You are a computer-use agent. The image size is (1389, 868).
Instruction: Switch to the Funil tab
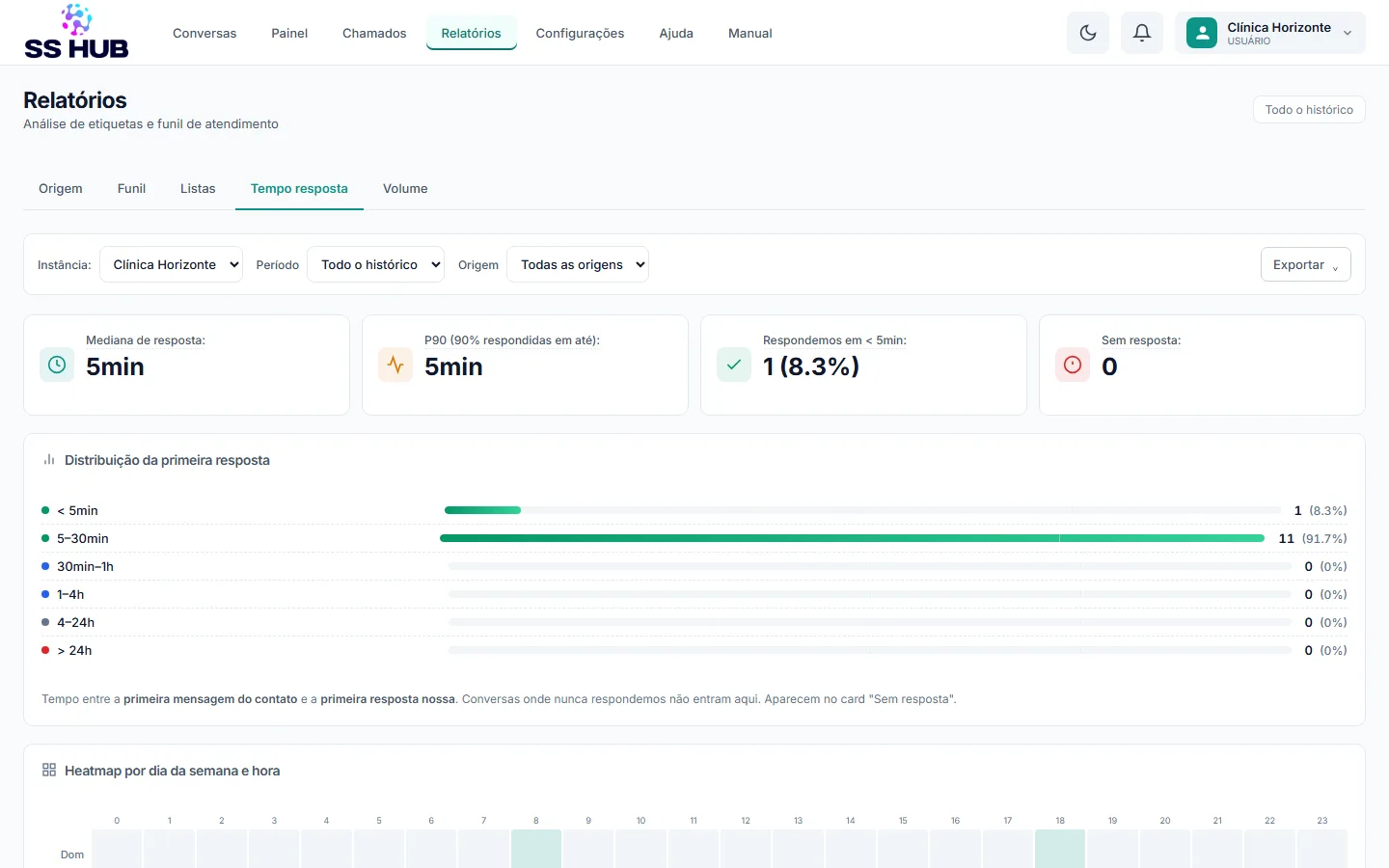coord(131,188)
